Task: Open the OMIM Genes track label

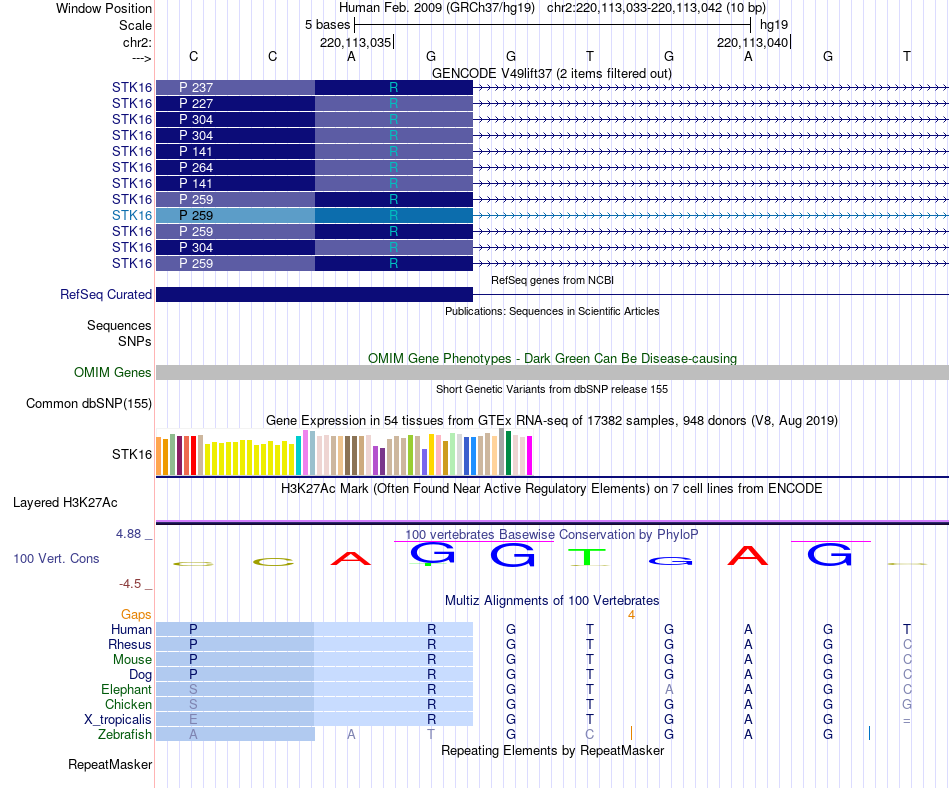Action: pos(112,372)
